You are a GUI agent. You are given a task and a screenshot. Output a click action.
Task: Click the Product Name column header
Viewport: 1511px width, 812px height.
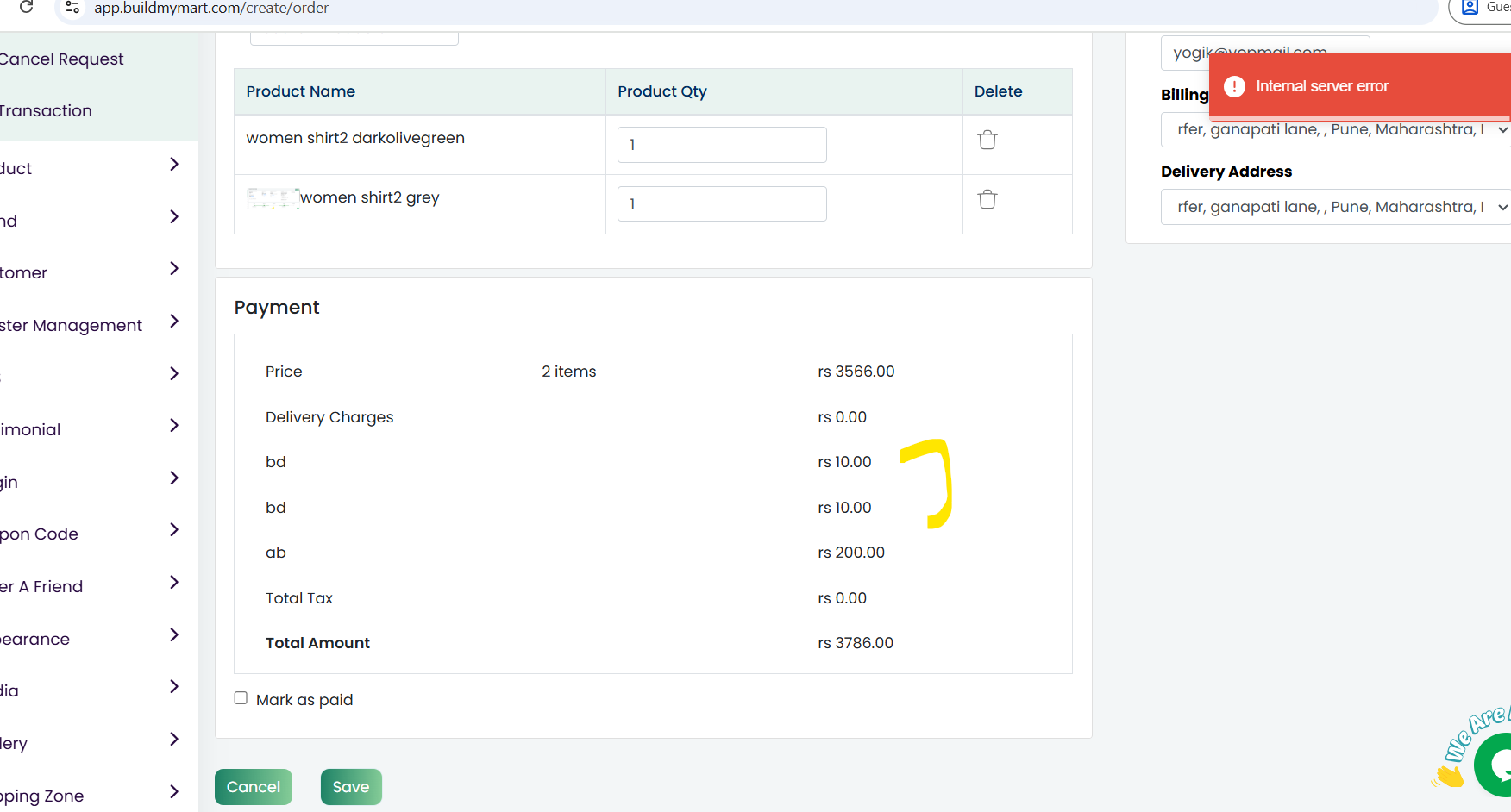[x=301, y=91]
